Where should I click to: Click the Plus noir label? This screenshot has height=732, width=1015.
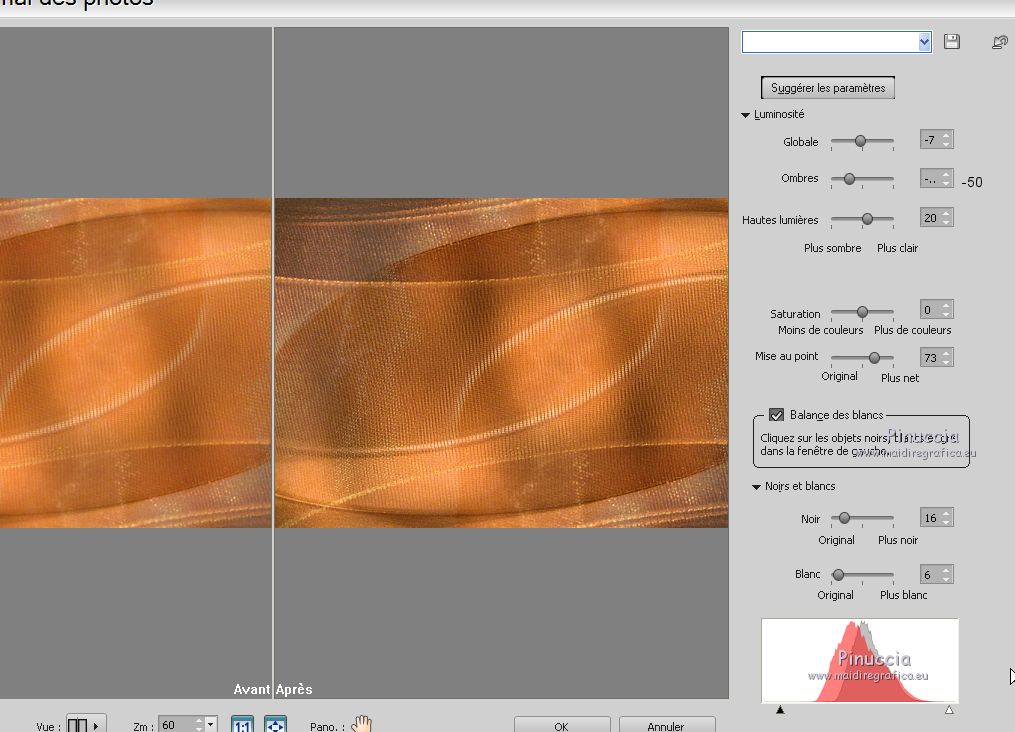point(898,540)
